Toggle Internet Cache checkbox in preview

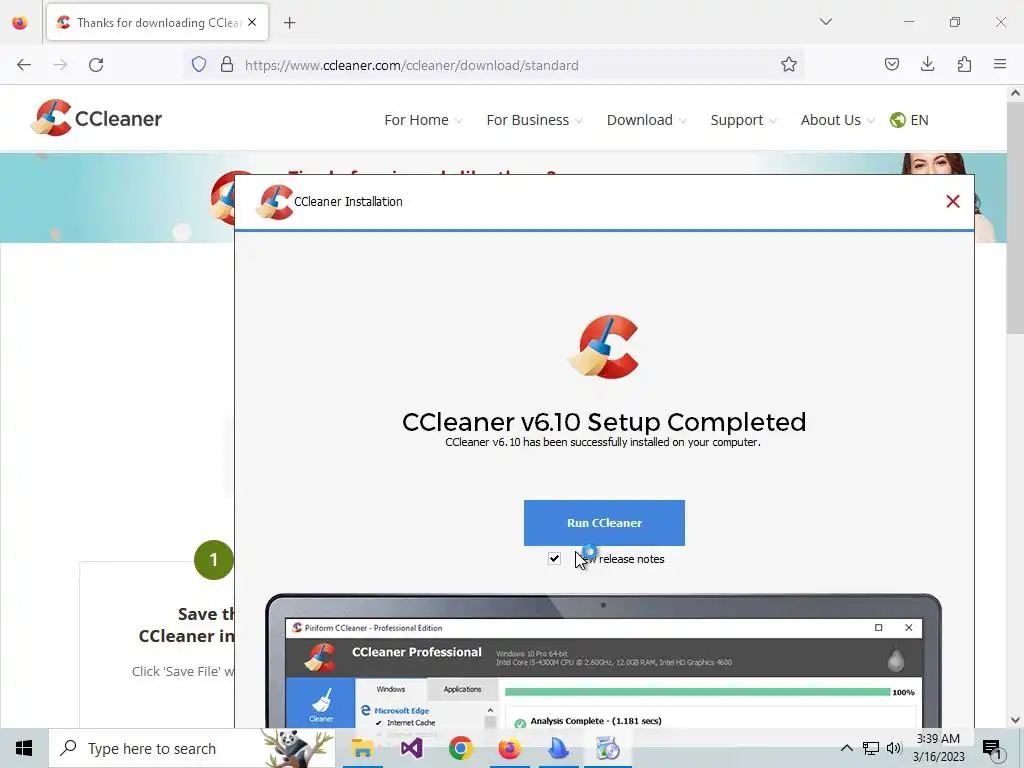[379, 723]
